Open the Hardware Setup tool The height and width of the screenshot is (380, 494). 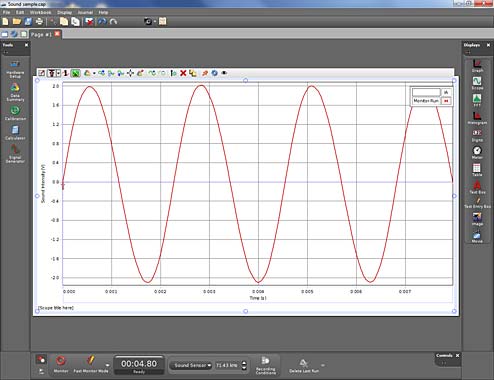(x=15, y=69)
